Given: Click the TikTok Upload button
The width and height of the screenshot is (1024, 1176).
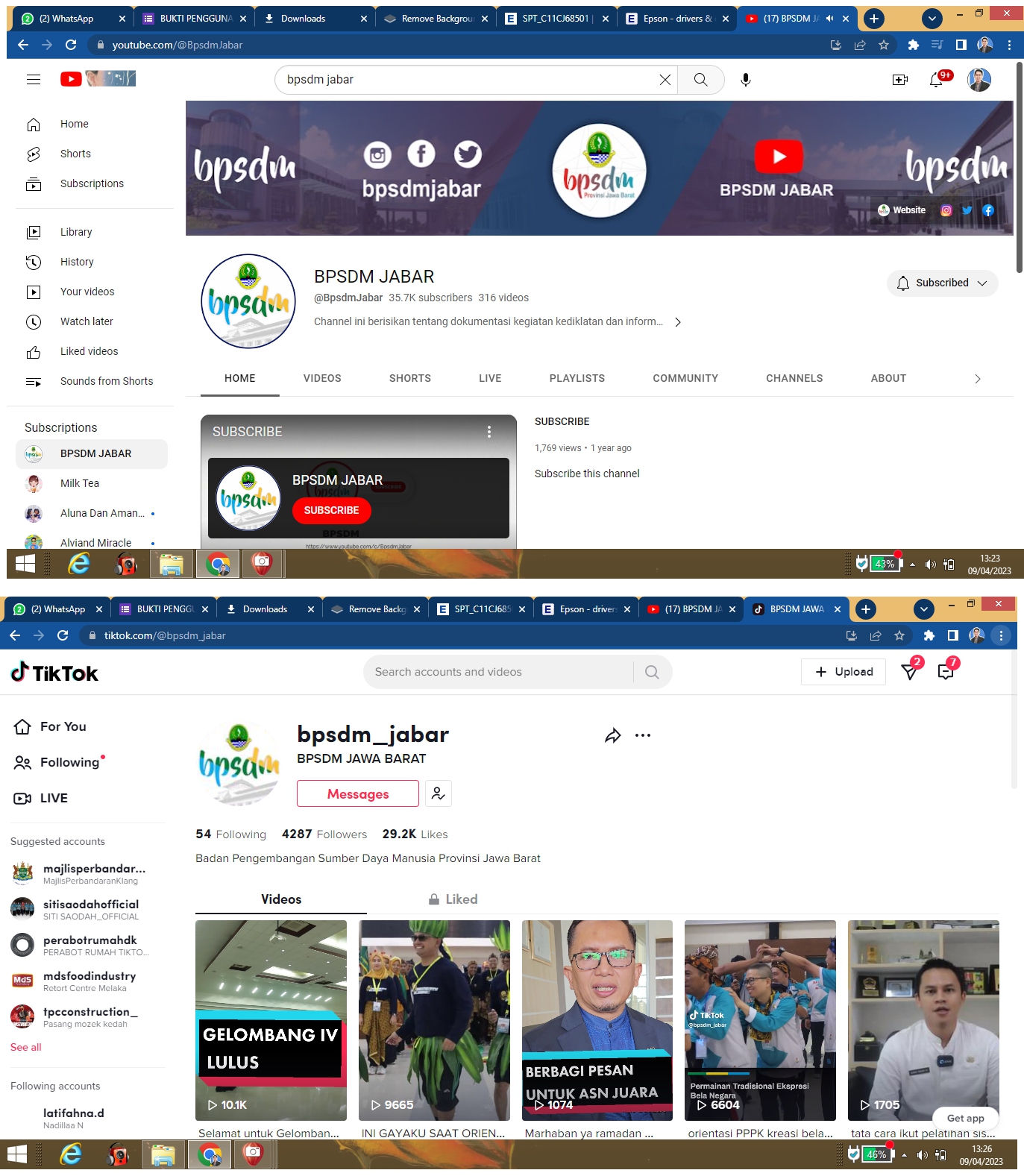Looking at the screenshot, I should tap(844, 672).
